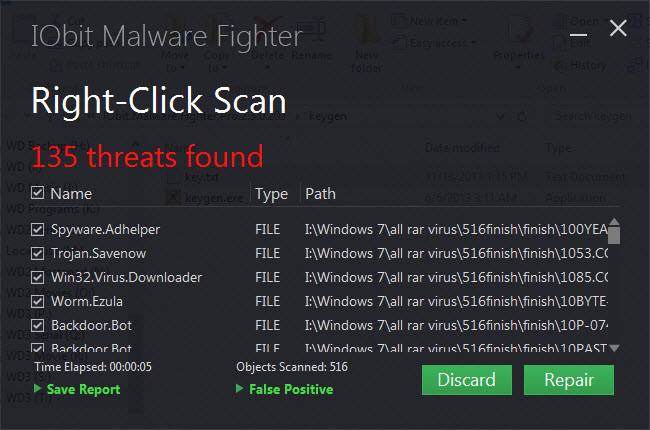
Task: Click the Path column header
Action: point(320,193)
